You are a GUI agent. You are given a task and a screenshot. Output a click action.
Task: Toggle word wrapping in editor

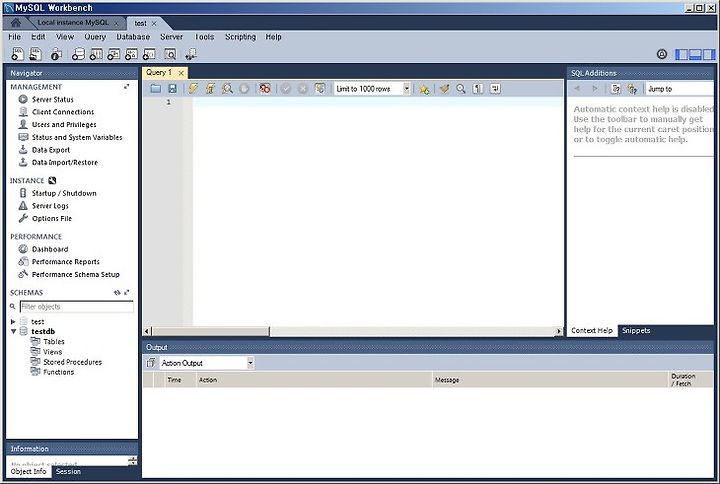coord(495,89)
